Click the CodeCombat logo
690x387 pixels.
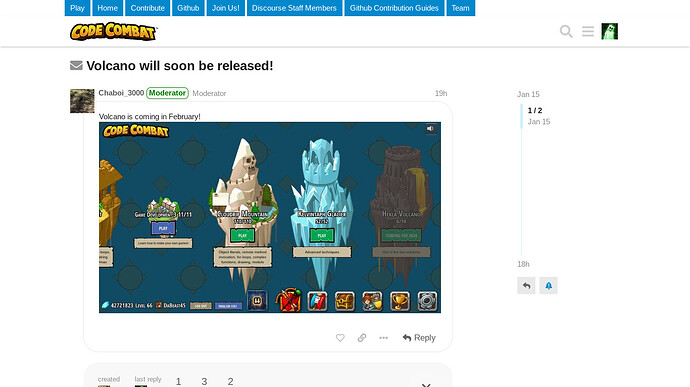(114, 31)
